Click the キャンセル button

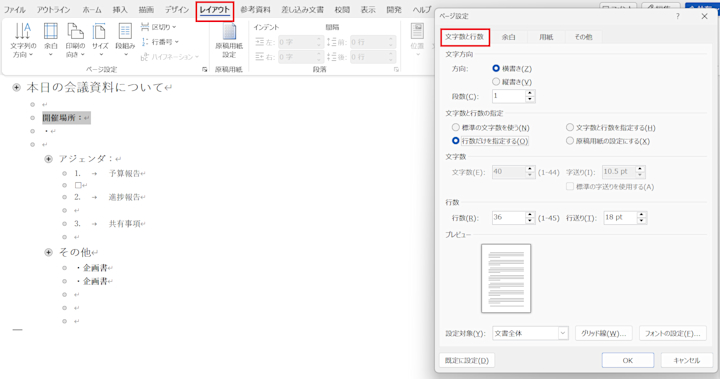tap(686, 361)
